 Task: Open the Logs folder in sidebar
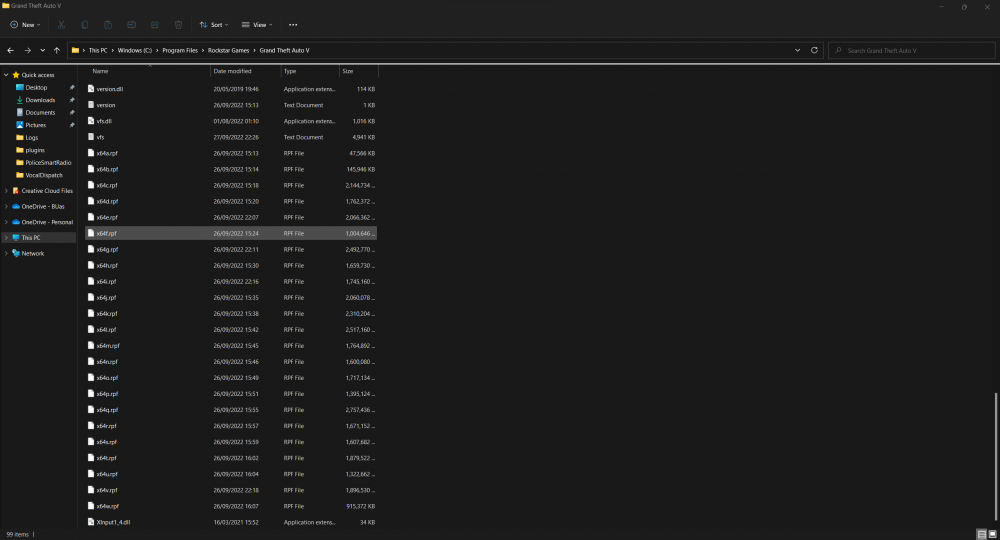click(32, 138)
